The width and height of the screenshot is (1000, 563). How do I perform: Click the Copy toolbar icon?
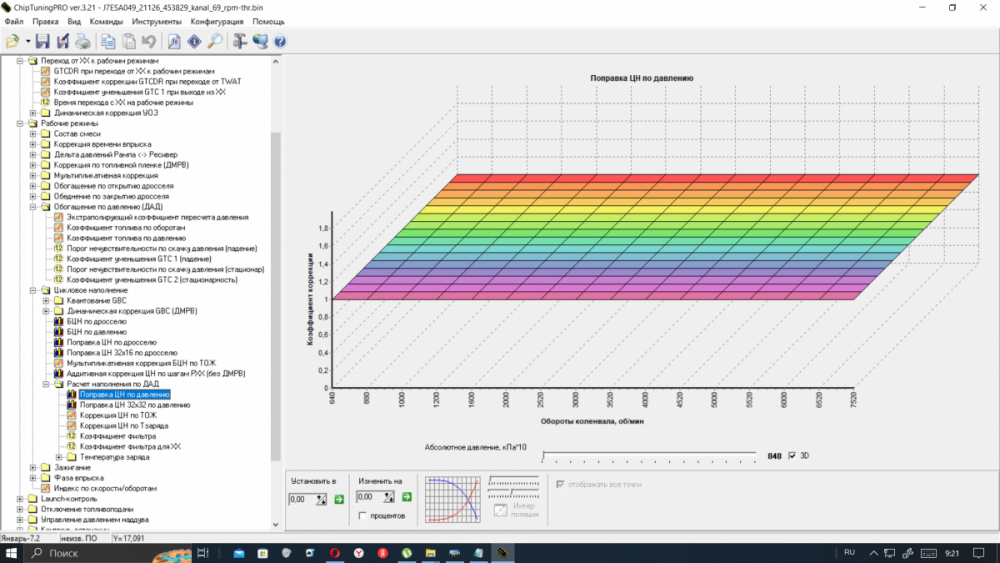tap(108, 41)
